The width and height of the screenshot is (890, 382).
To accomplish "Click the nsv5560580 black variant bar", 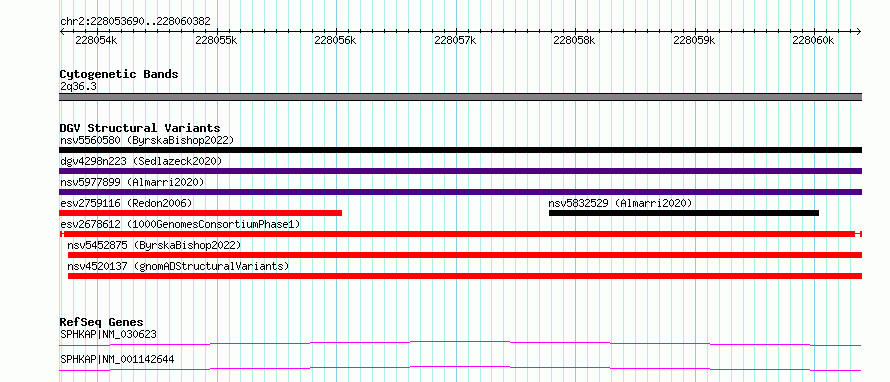I will (x=460, y=150).
